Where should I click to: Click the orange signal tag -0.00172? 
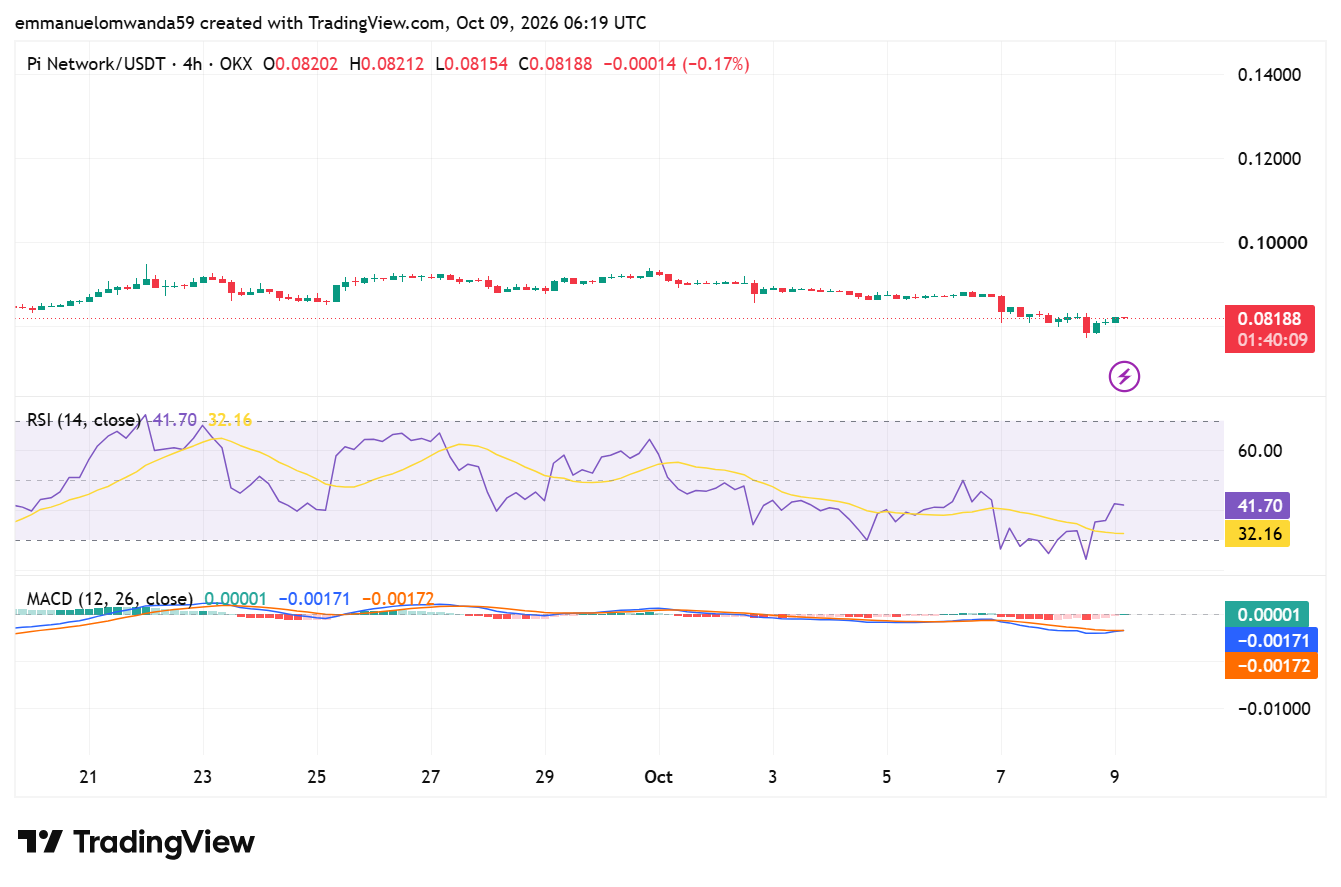[x=1270, y=665]
